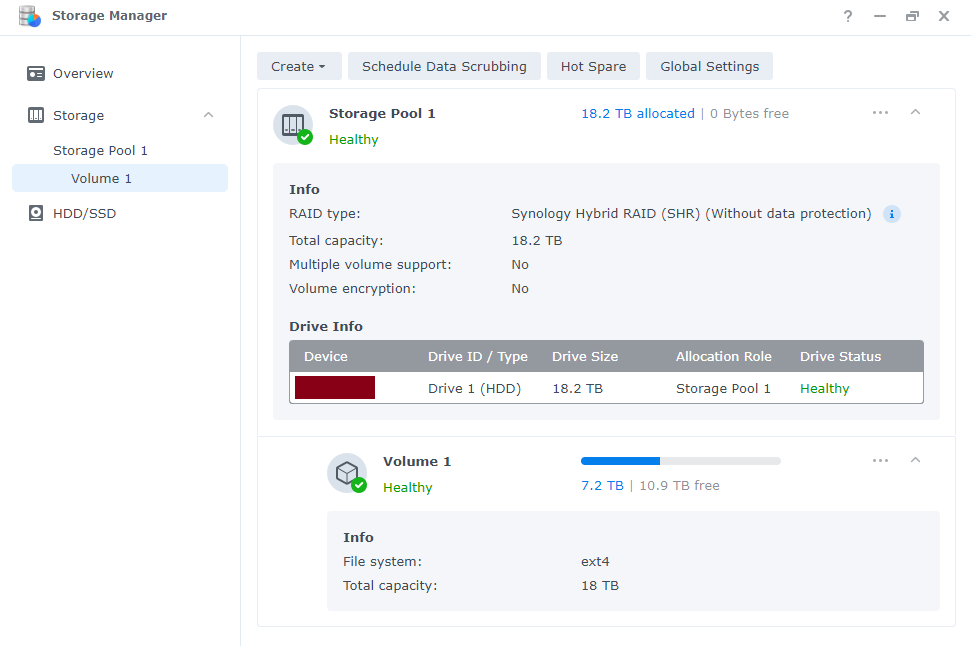Open the Create dropdown

[x=299, y=66]
